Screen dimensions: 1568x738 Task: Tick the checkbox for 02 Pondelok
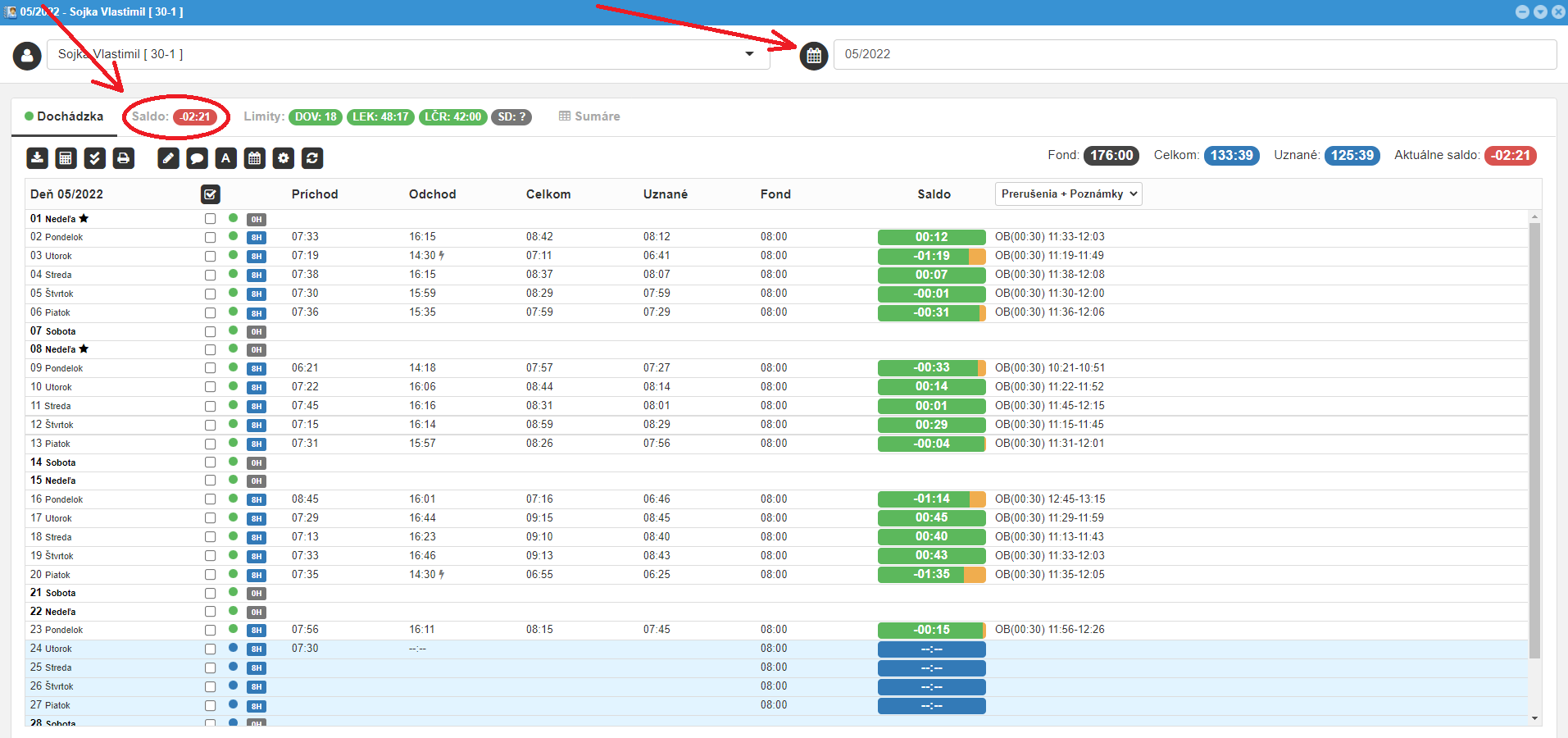click(211, 237)
